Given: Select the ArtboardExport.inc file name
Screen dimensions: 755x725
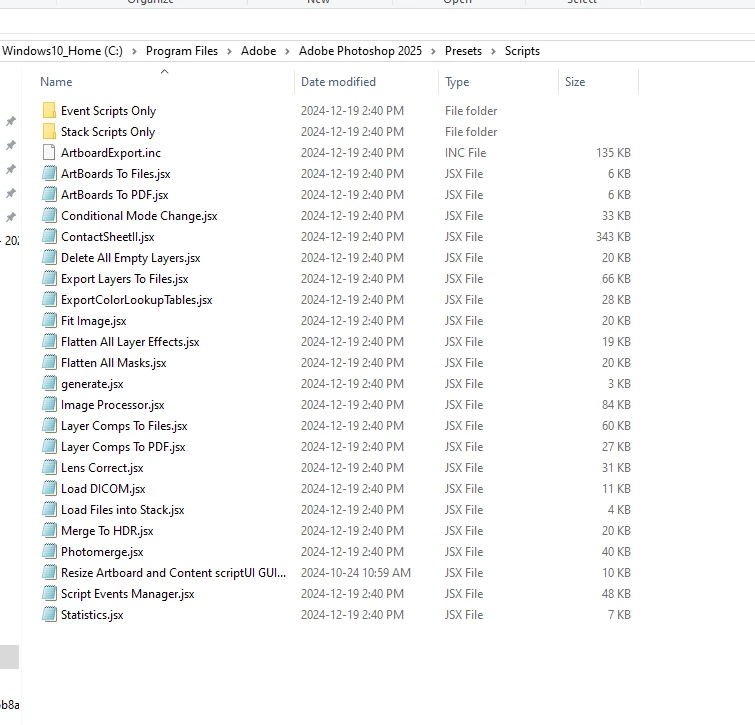Looking at the screenshot, I should (x=111, y=153).
